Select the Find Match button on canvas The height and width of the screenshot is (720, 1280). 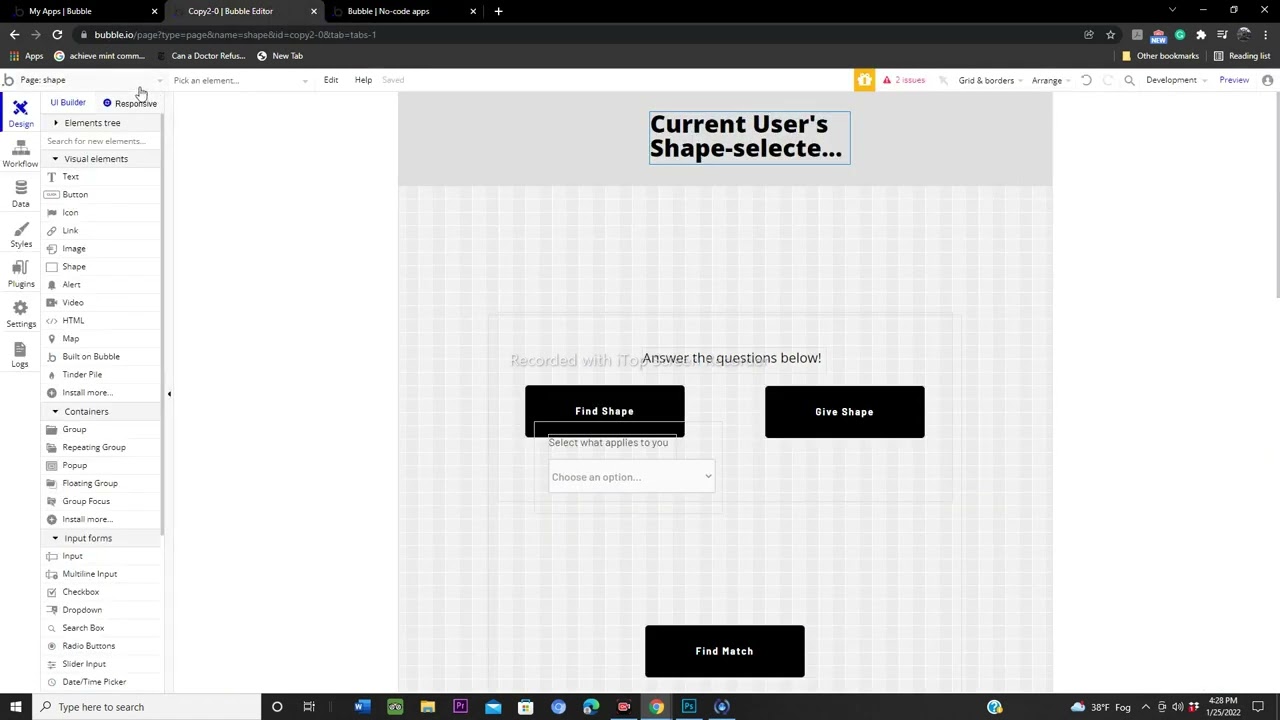[x=725, y=651]
